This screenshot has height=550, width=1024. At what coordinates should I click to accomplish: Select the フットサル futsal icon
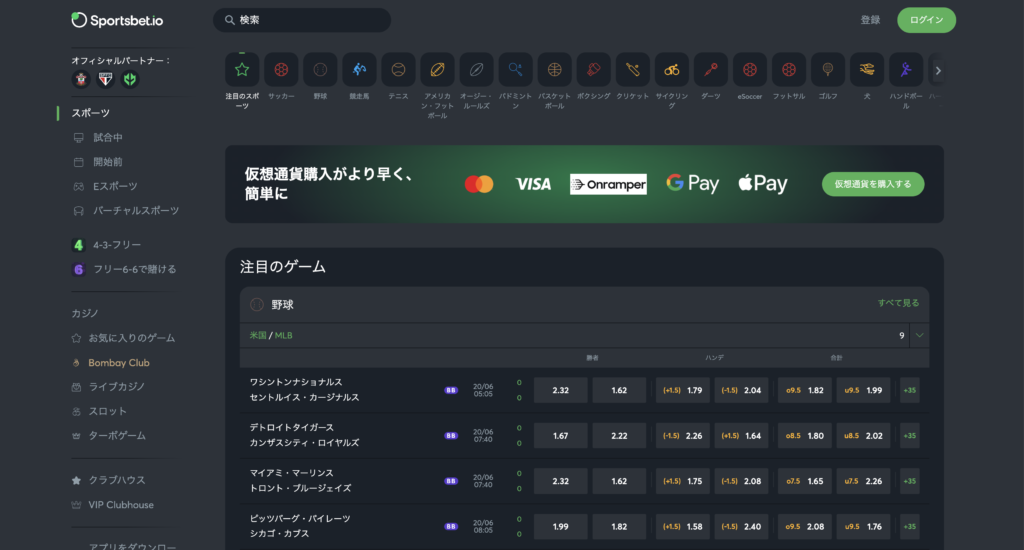click(x=789, y=69)
